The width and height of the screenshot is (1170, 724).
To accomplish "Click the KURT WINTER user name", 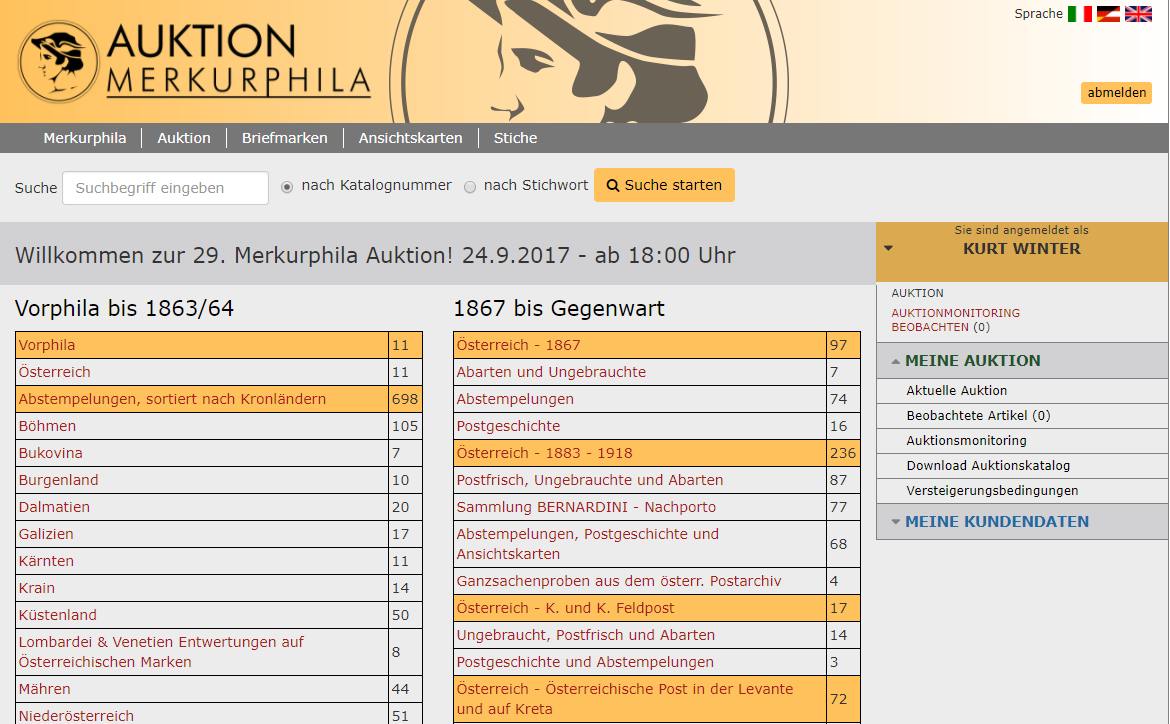I will pyautogui.click(x=1022, y=249).
